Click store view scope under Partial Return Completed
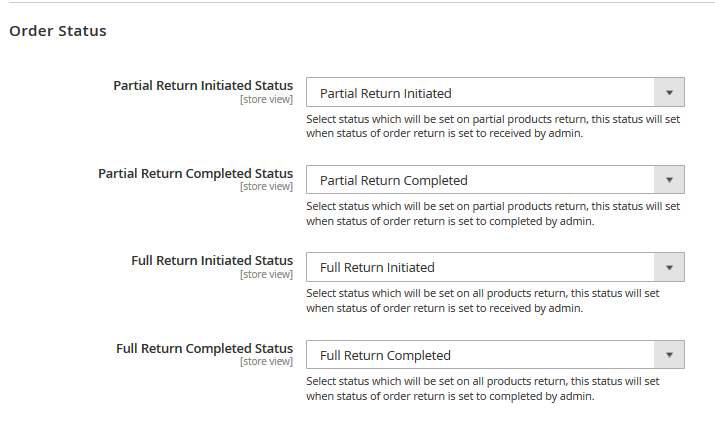Screen dimensions: 715x421 coord(266,187)
